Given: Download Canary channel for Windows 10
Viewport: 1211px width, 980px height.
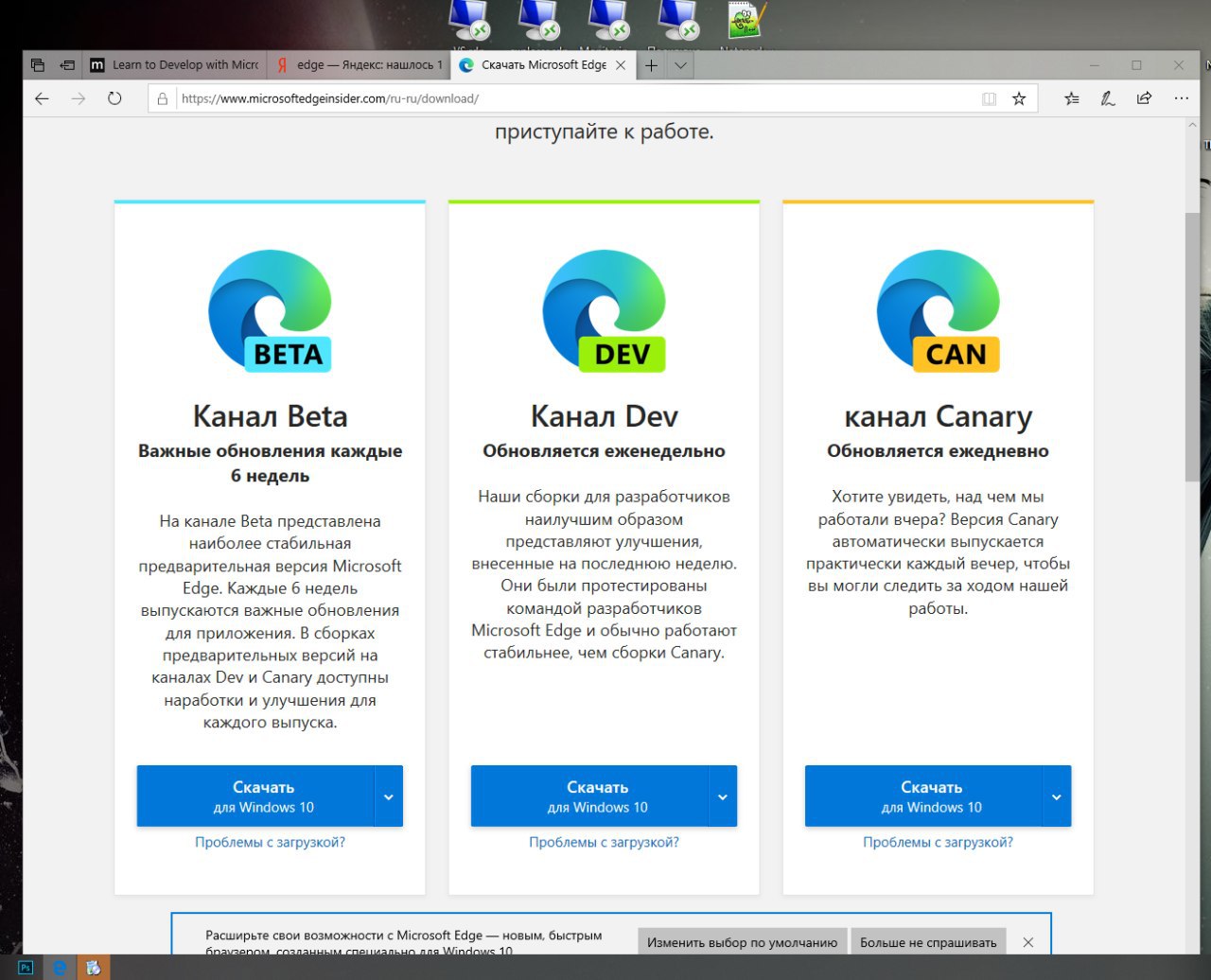Looking at the screenshot, I should coord(923,796).
